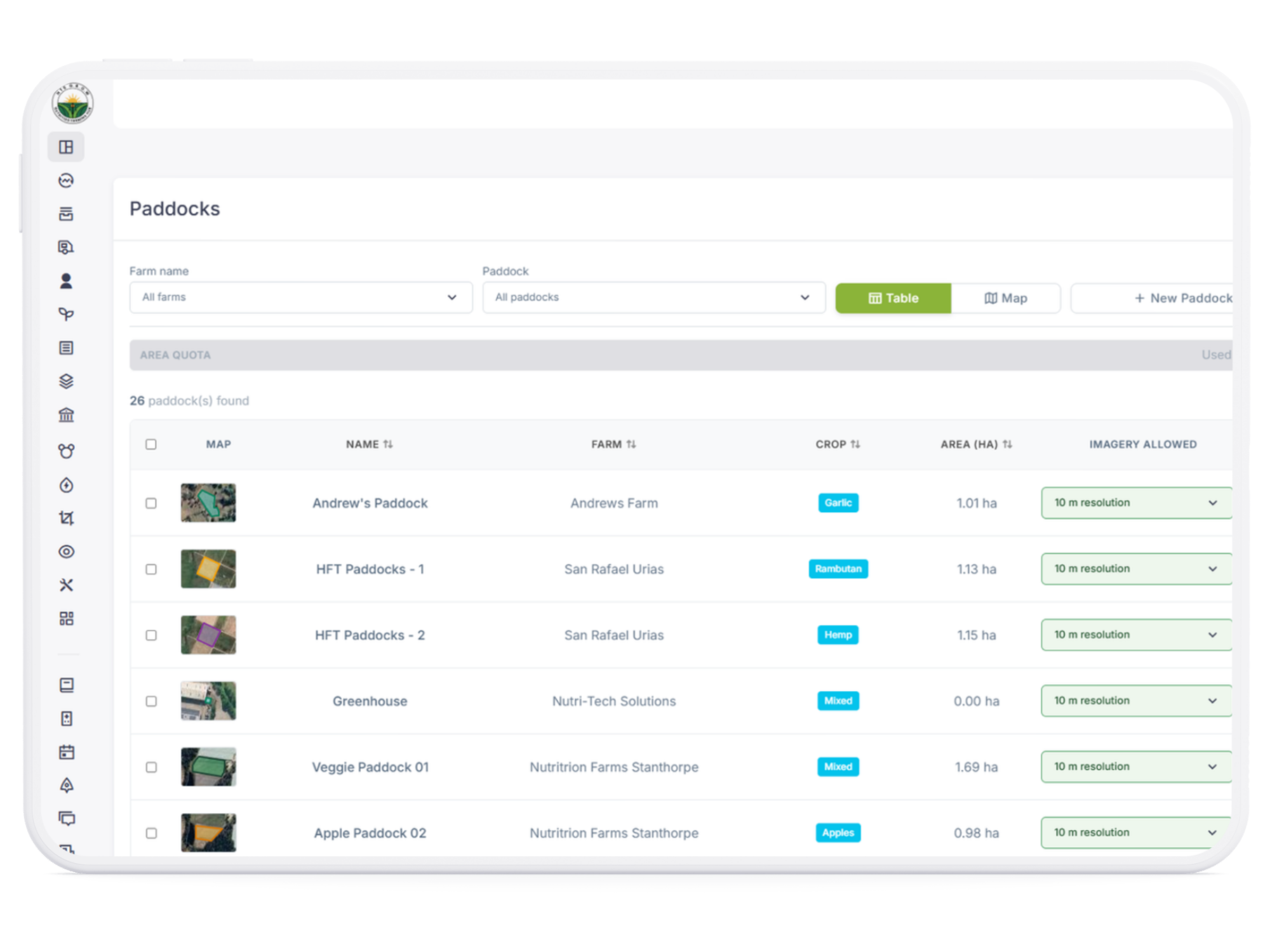1270x952 pixels.
Task: Open the Greenhouse paddock name link
Action: (370, 701)
